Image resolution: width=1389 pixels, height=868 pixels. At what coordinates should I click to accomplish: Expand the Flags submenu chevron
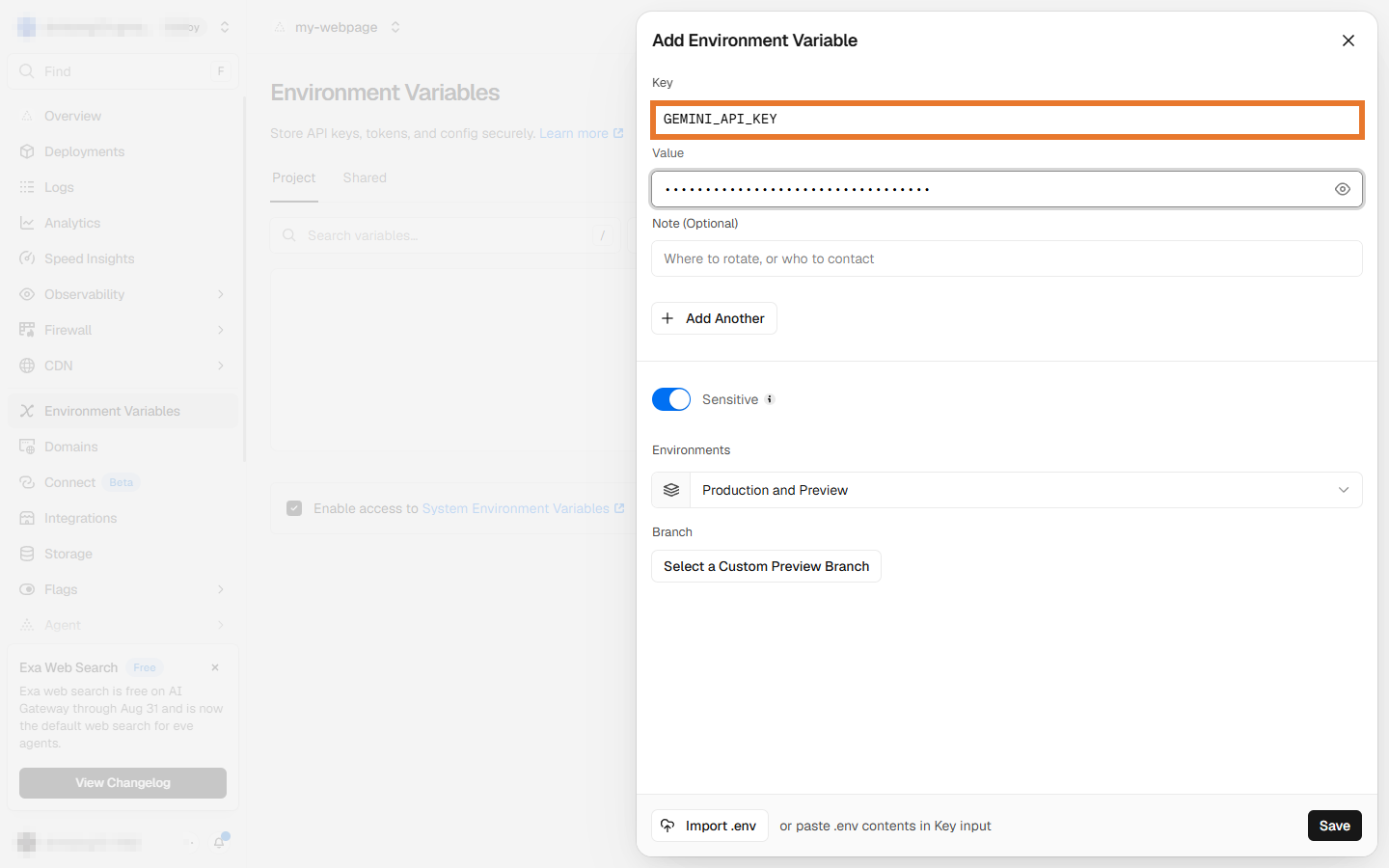[221, 589]
